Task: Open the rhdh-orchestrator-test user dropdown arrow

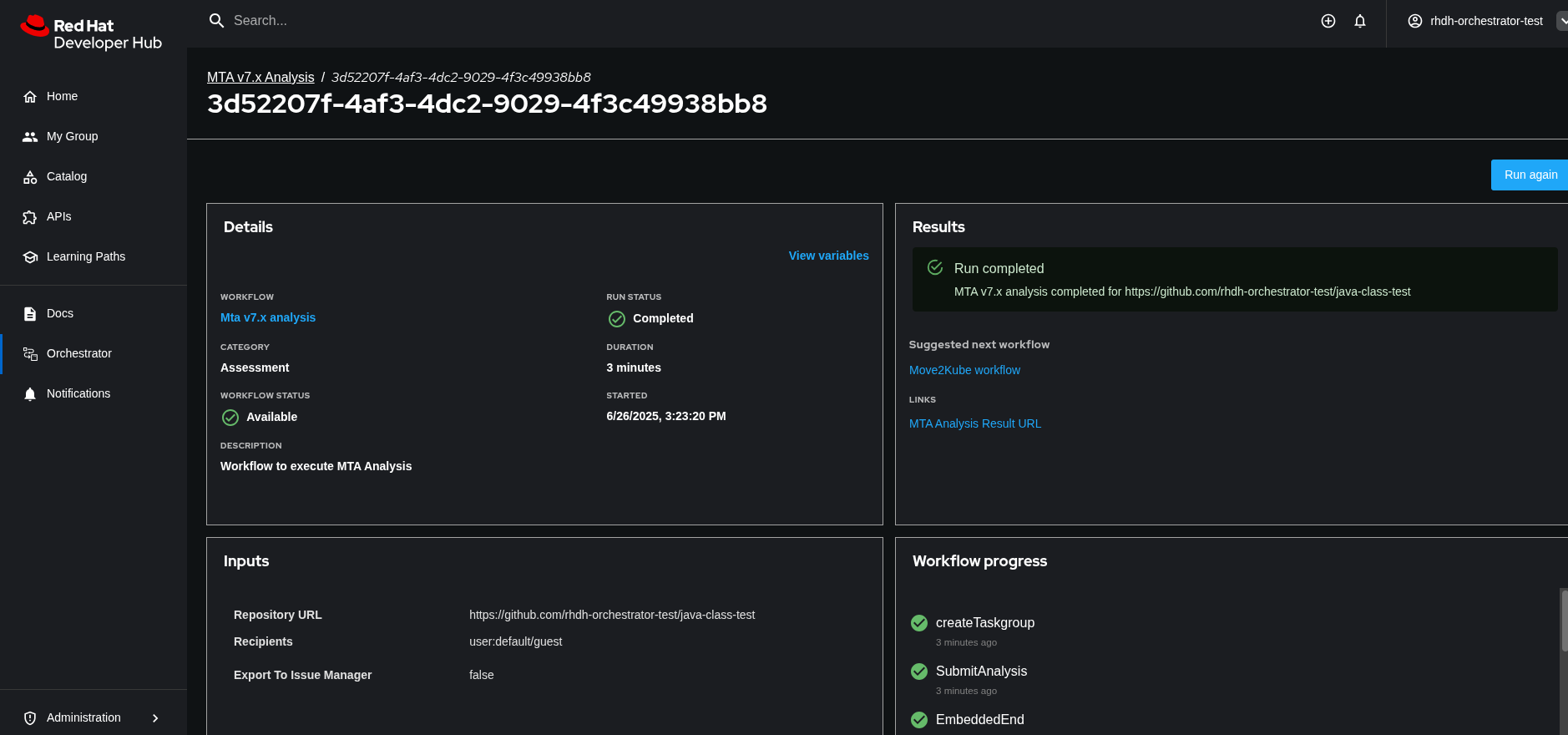Action: (x=1561, y=21)
